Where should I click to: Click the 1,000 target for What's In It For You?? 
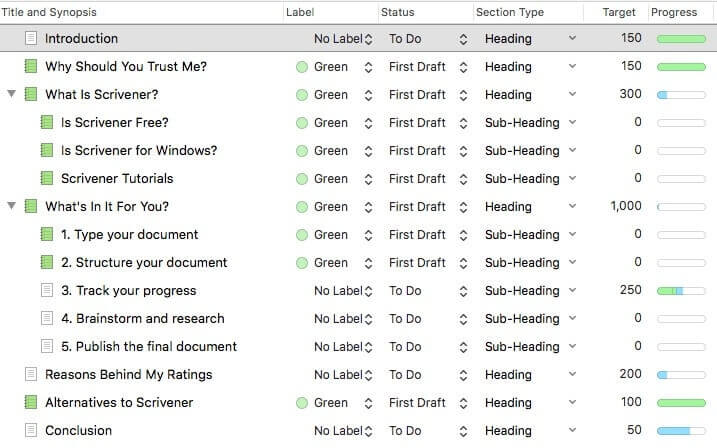626,206
